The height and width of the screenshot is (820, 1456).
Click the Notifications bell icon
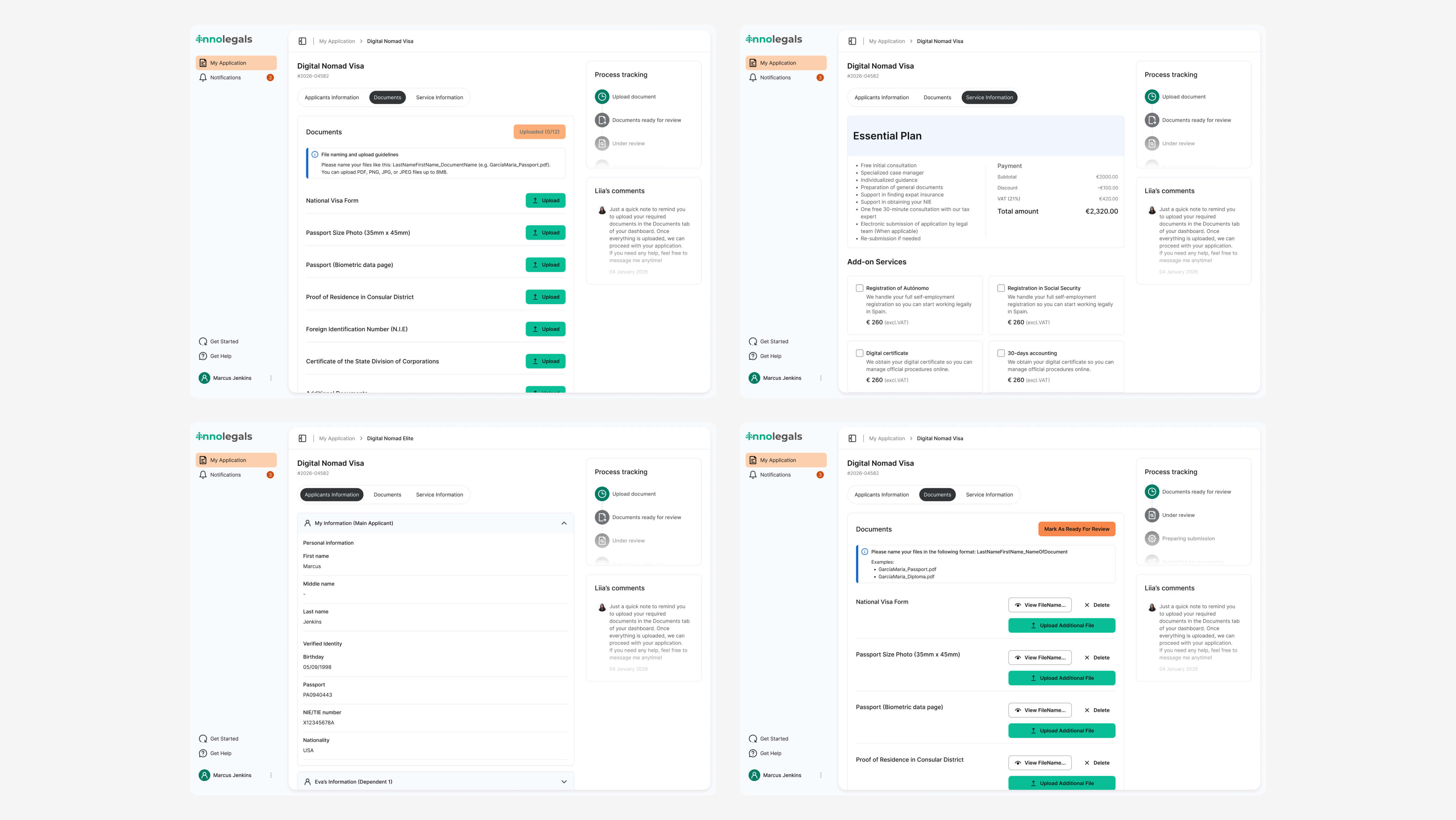203,77
